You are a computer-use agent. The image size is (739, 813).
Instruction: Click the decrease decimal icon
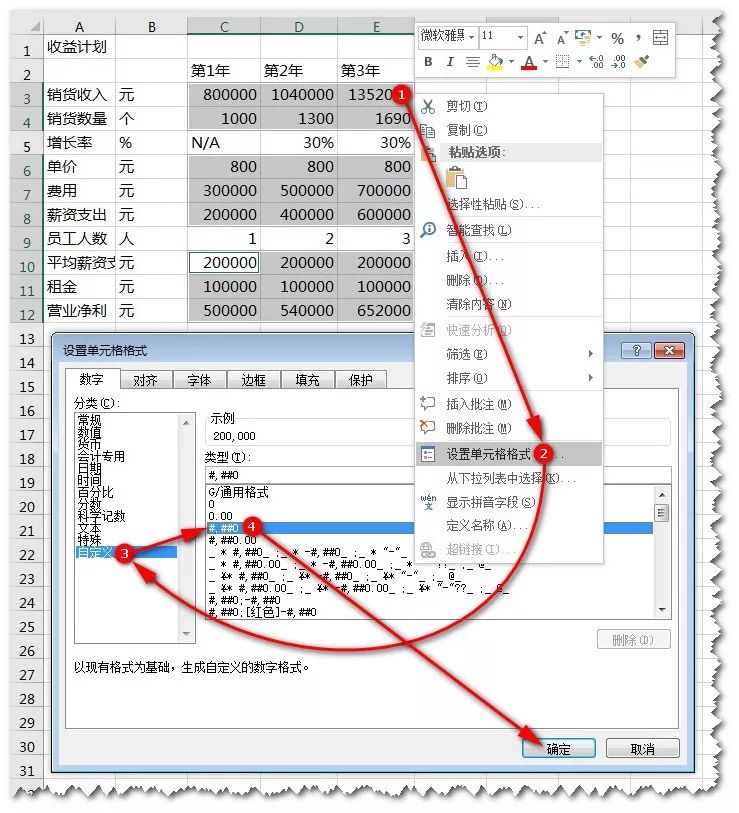click(618, 62)
